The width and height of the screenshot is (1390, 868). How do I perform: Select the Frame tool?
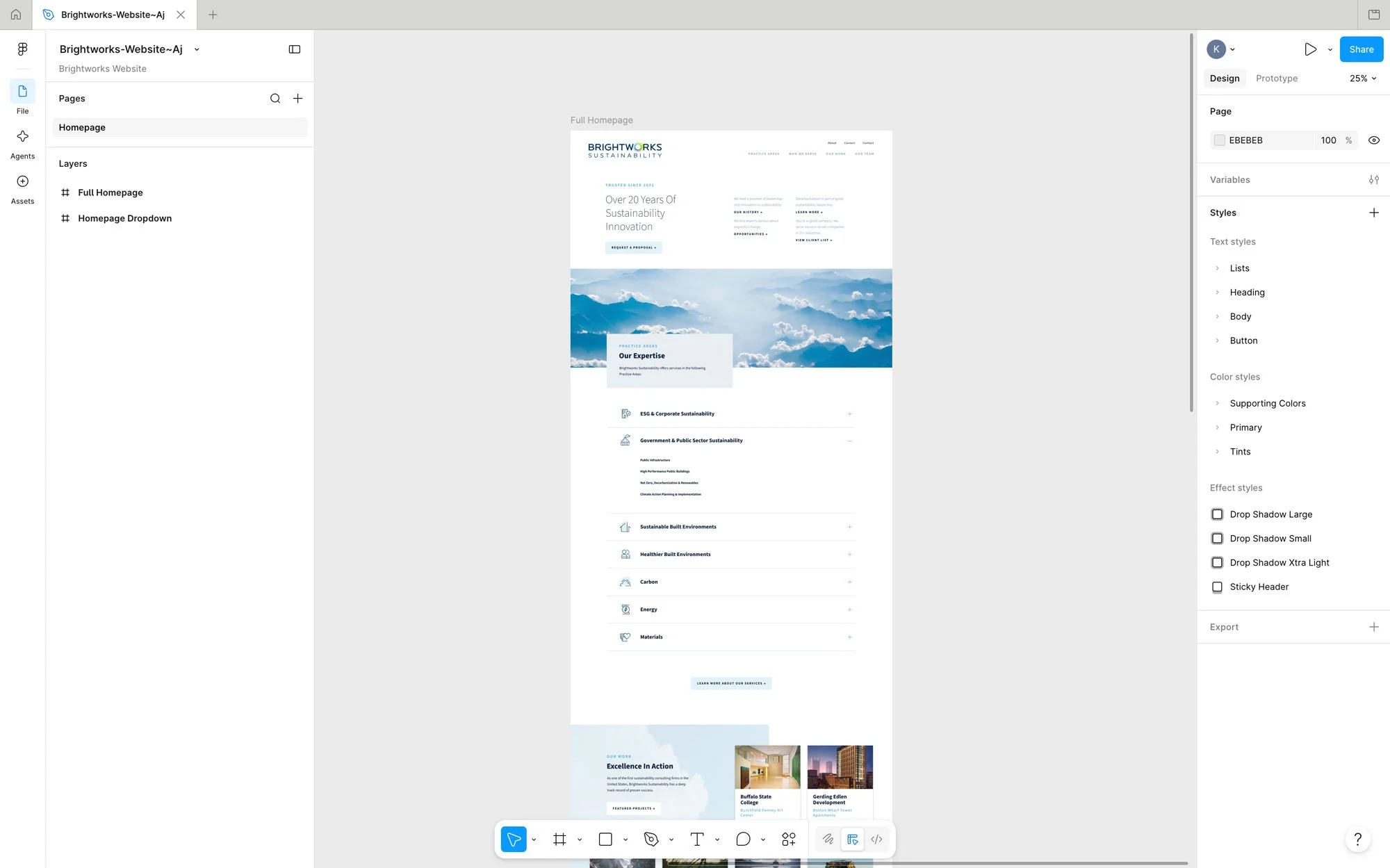[x=559, y=840]
